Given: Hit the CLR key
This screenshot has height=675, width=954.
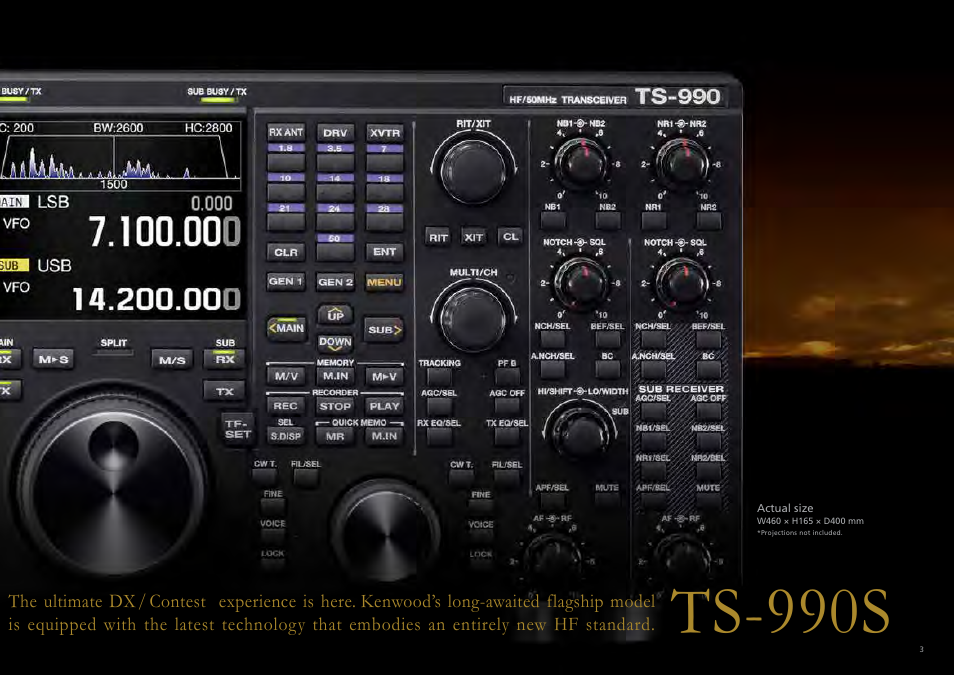Looking at the screenshot, I should (286, 252).
